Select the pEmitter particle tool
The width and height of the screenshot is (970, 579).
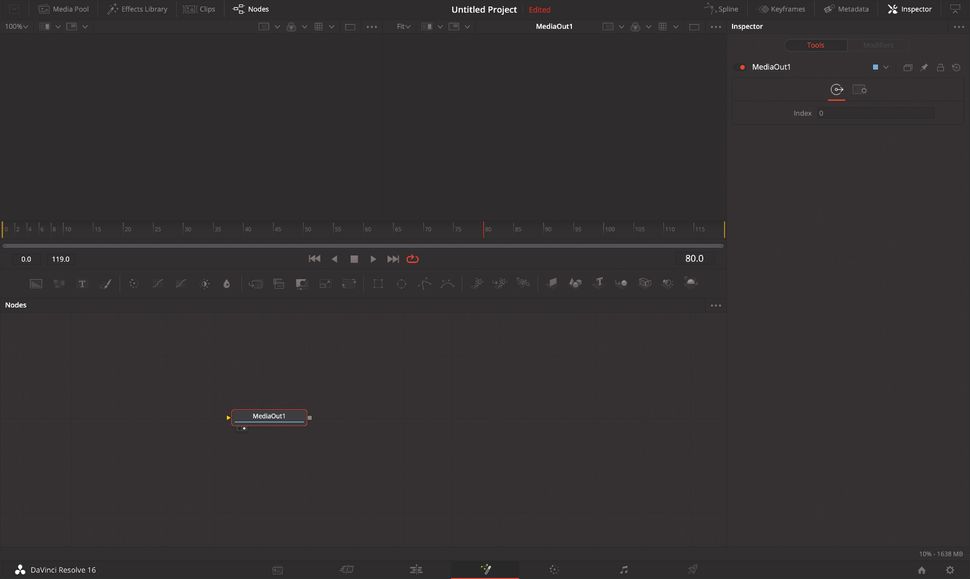pos(477,283)
